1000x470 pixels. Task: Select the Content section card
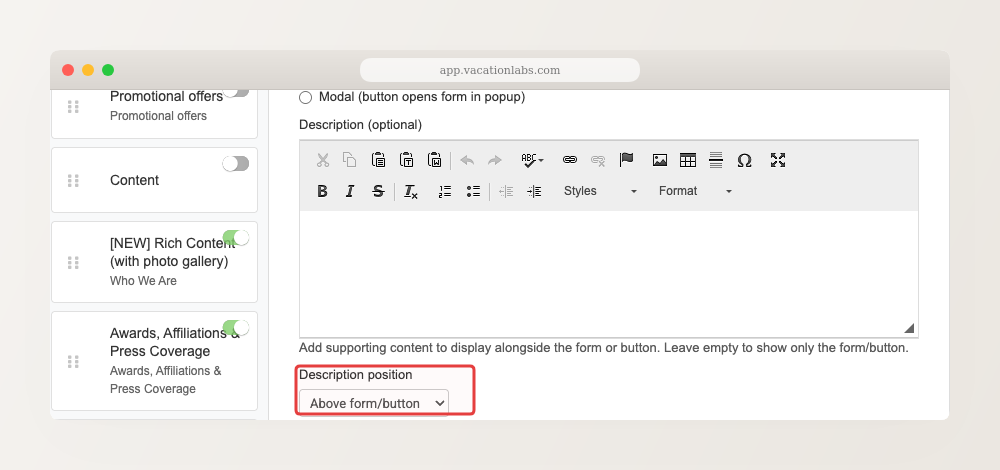click(154, 180)
